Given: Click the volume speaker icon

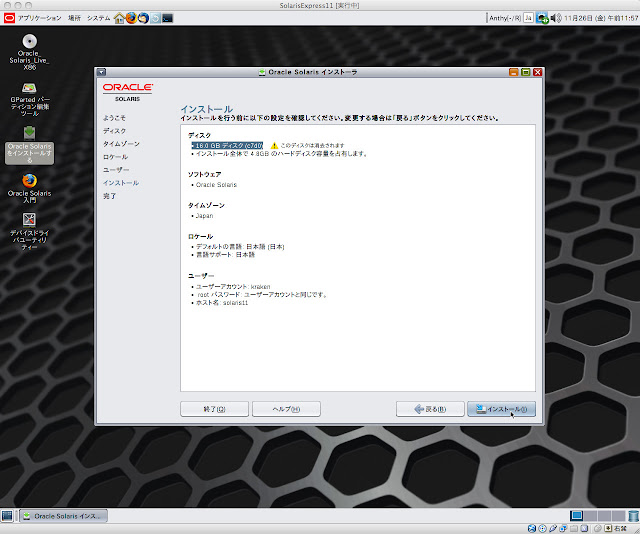Looking at the screenshot, I should (x=555, y=18).
